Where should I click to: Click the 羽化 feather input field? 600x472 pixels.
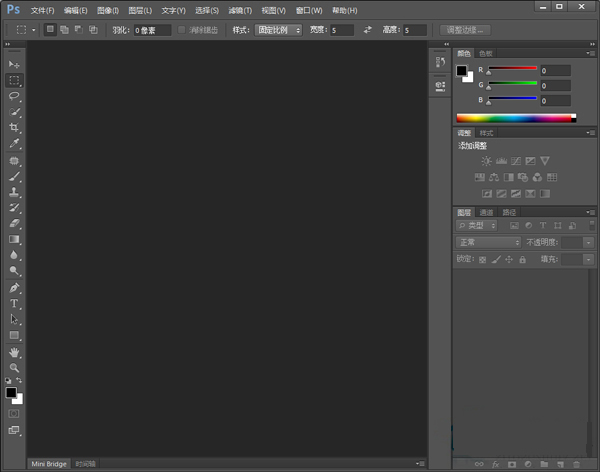point(150,30)
